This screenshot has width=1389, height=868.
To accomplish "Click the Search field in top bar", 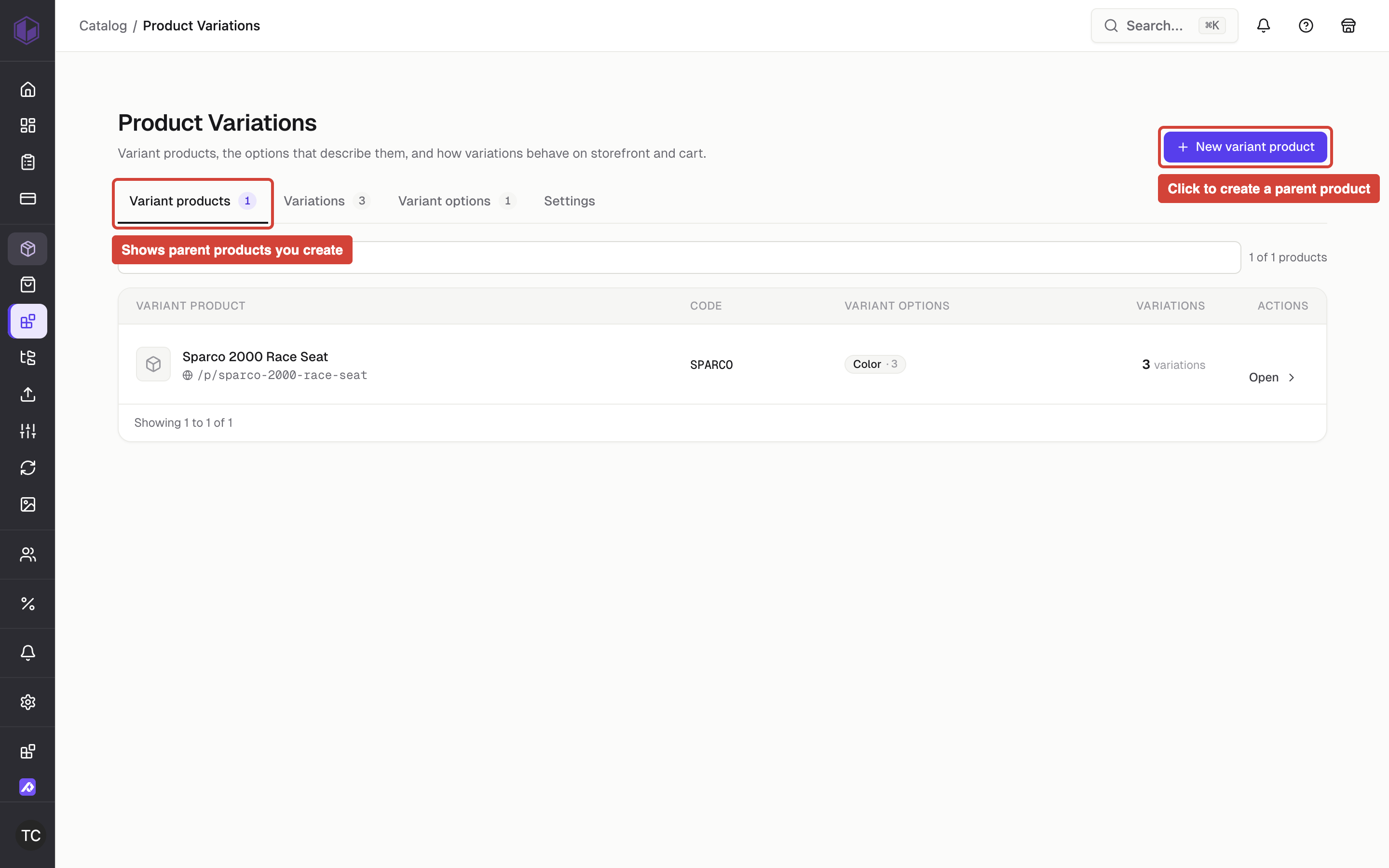I will [1164, 26].
